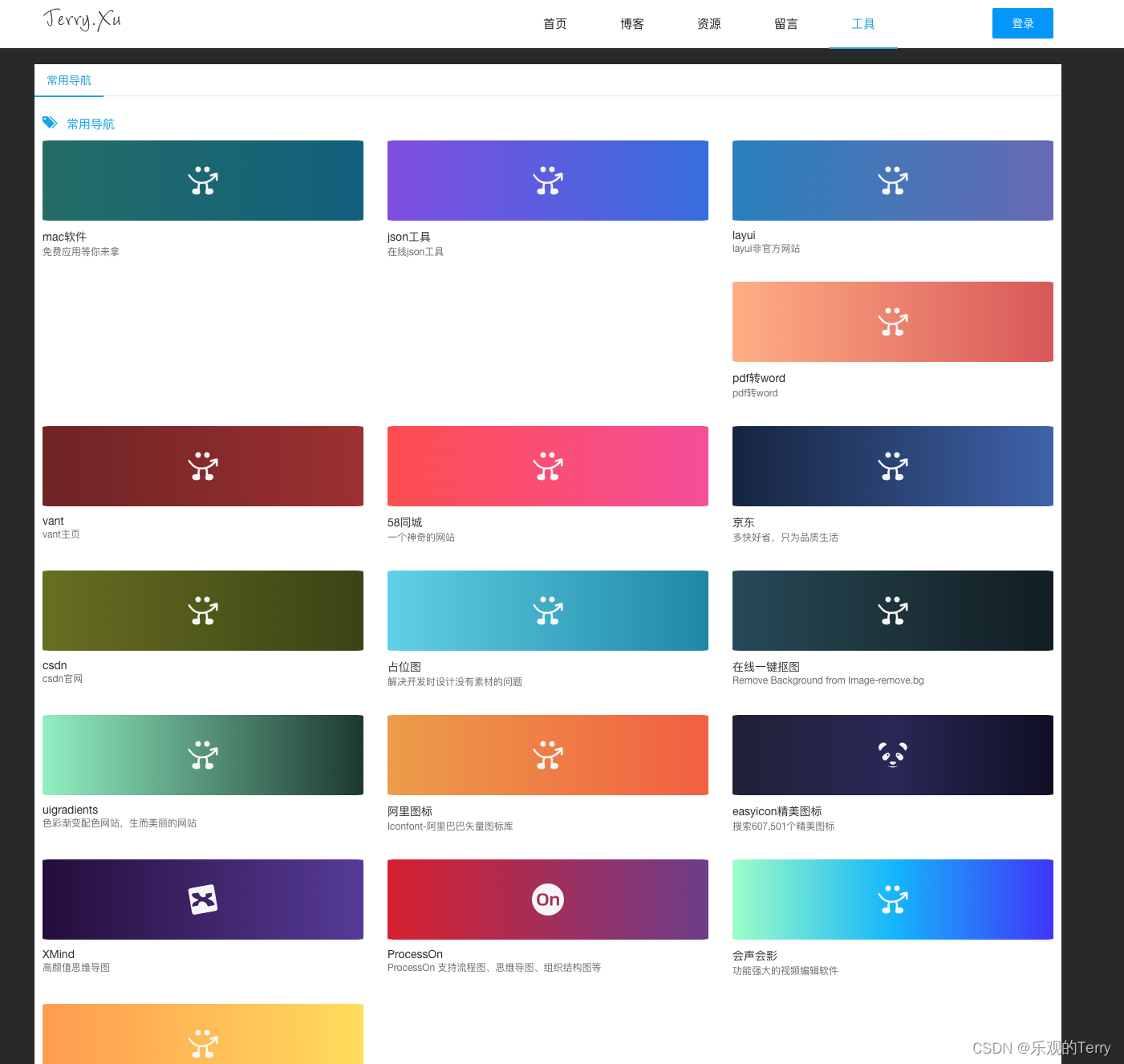
Task: Click the Remove Background from Image-remove.bg text
Action: pyautogui.click(x=828, y=680)
